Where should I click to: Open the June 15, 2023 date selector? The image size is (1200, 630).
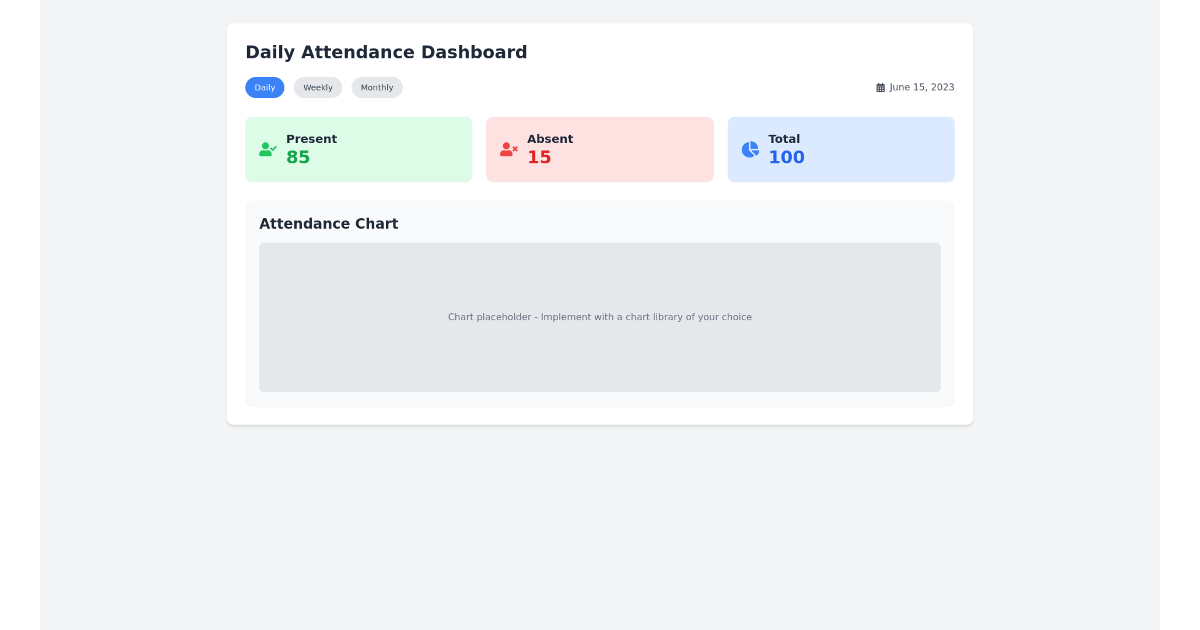[x=914, y=87]
